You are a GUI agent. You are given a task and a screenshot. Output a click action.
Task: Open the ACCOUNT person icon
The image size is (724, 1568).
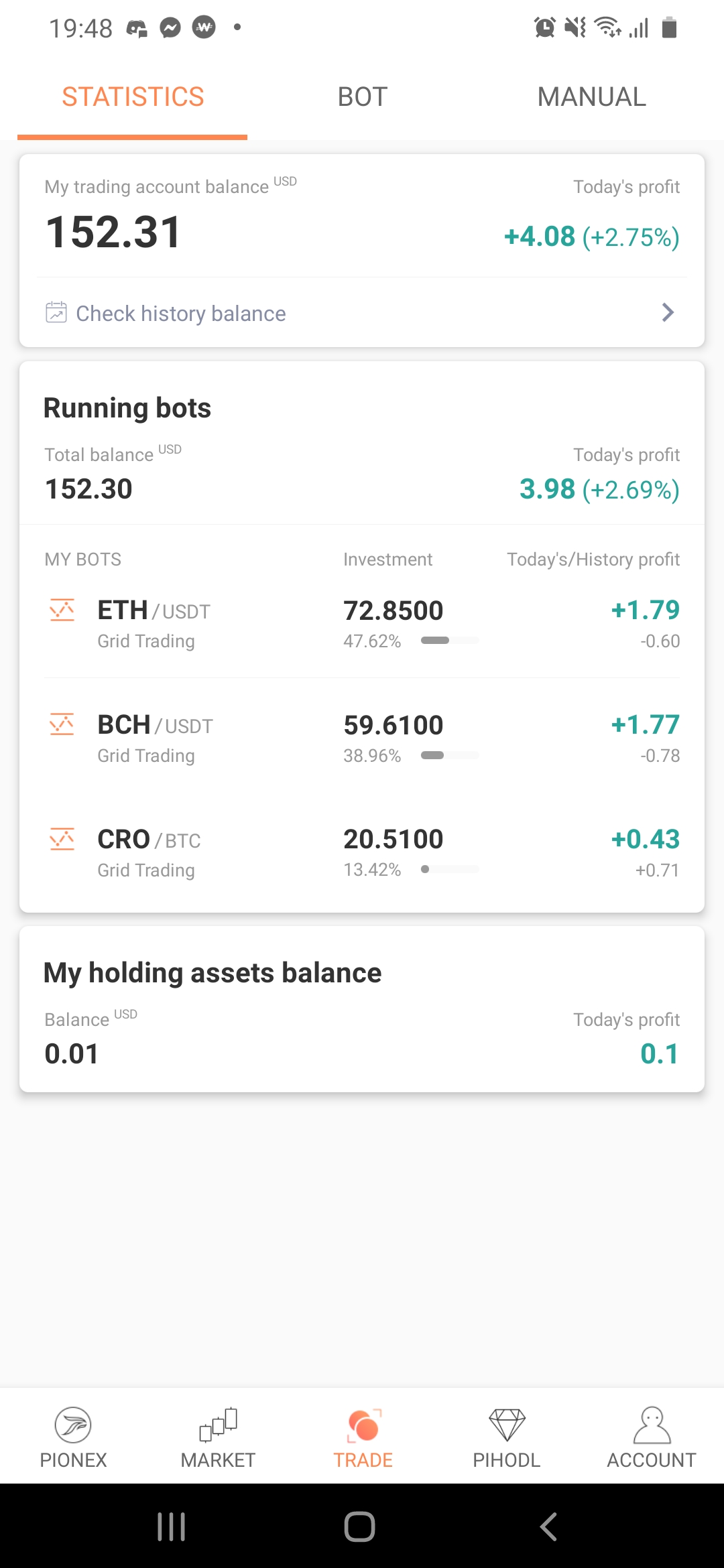pyautogui.click(x=652, y=1425)
